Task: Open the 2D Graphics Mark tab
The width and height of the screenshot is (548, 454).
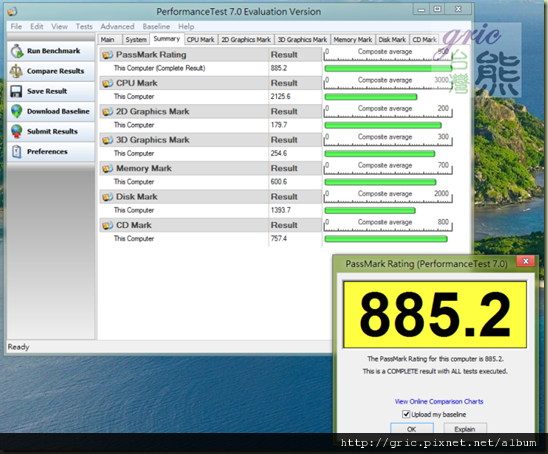Action: coord(246,39)
